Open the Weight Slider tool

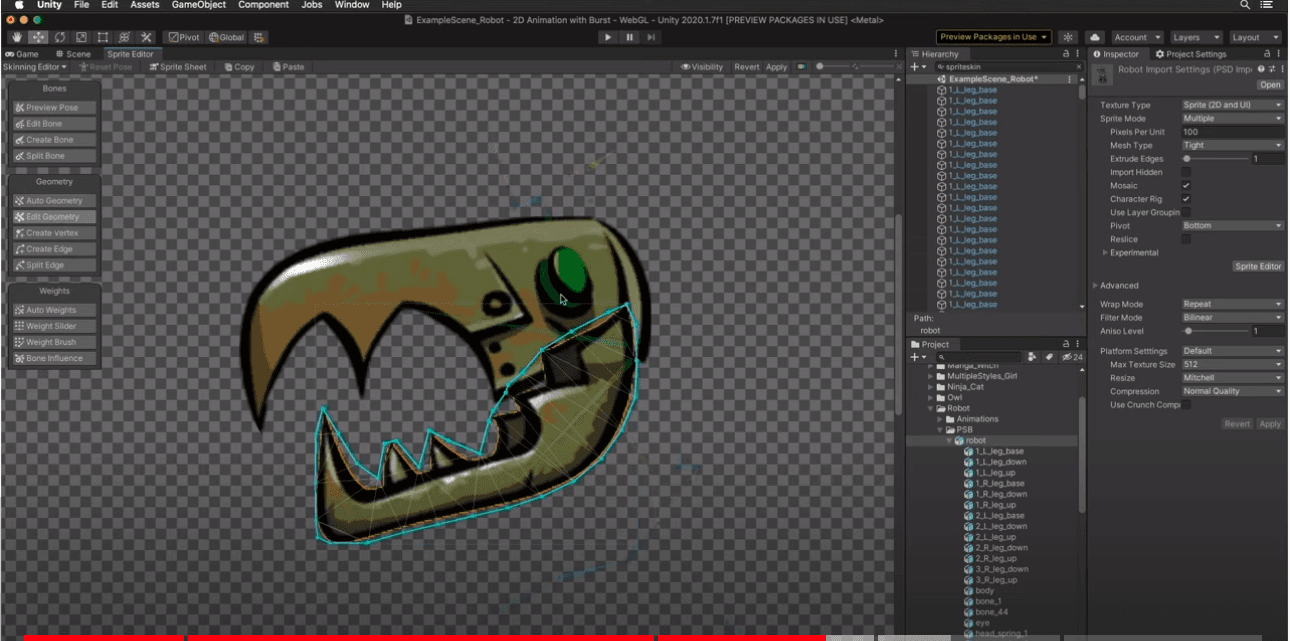click(x=54, y=326)
